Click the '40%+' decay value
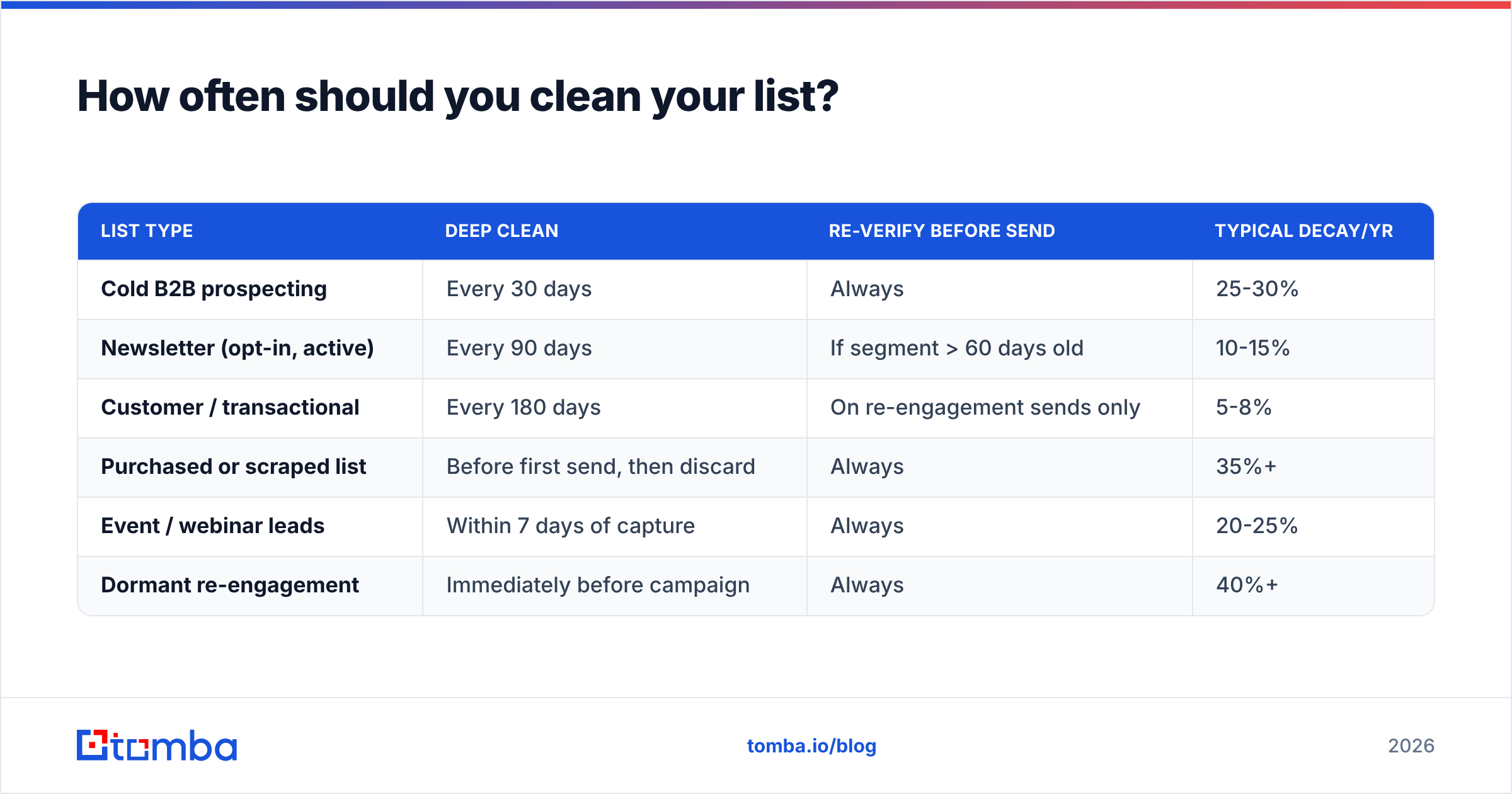 [1247, 585]
